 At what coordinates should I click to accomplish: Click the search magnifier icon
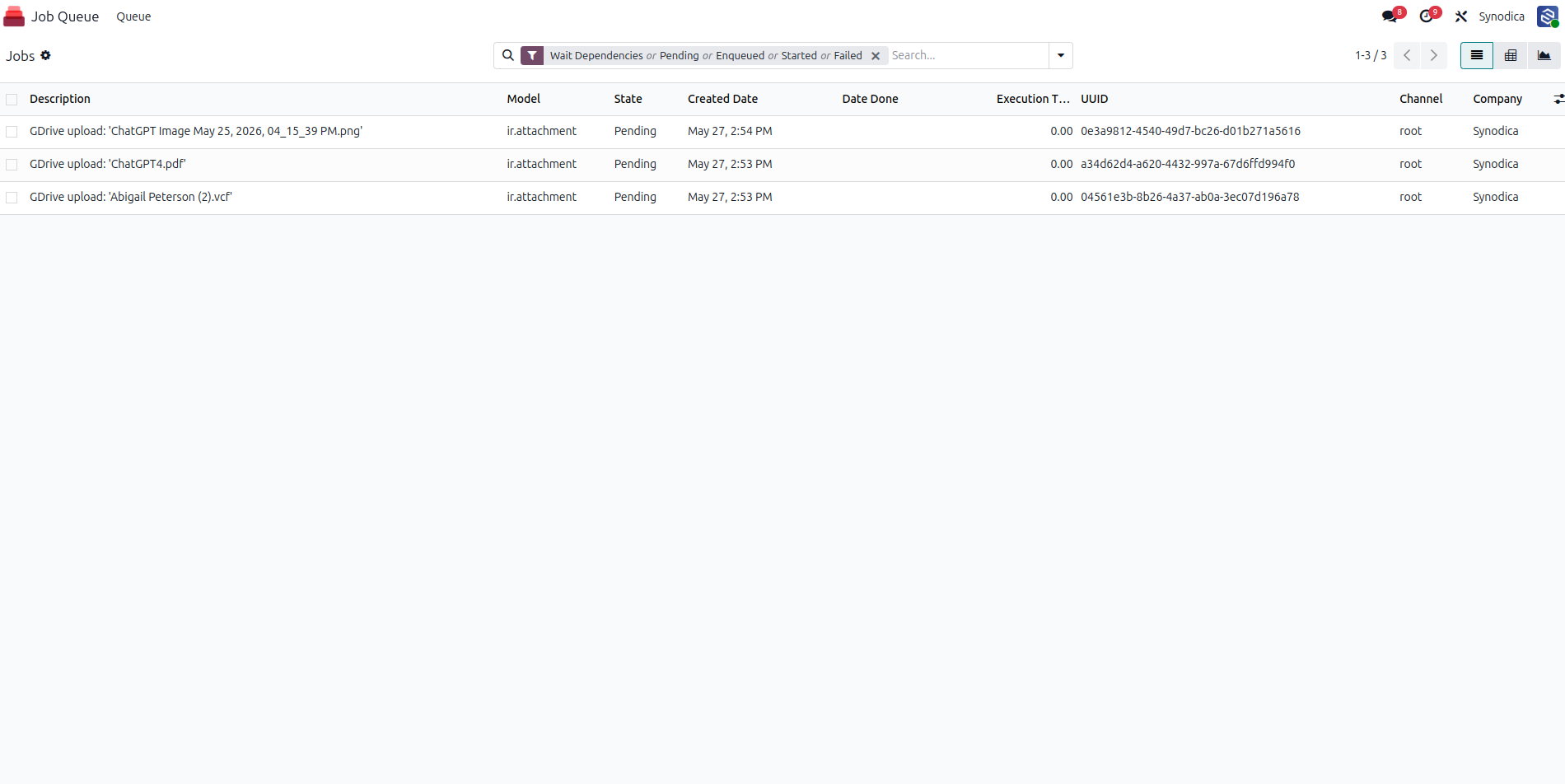point(508,55)
